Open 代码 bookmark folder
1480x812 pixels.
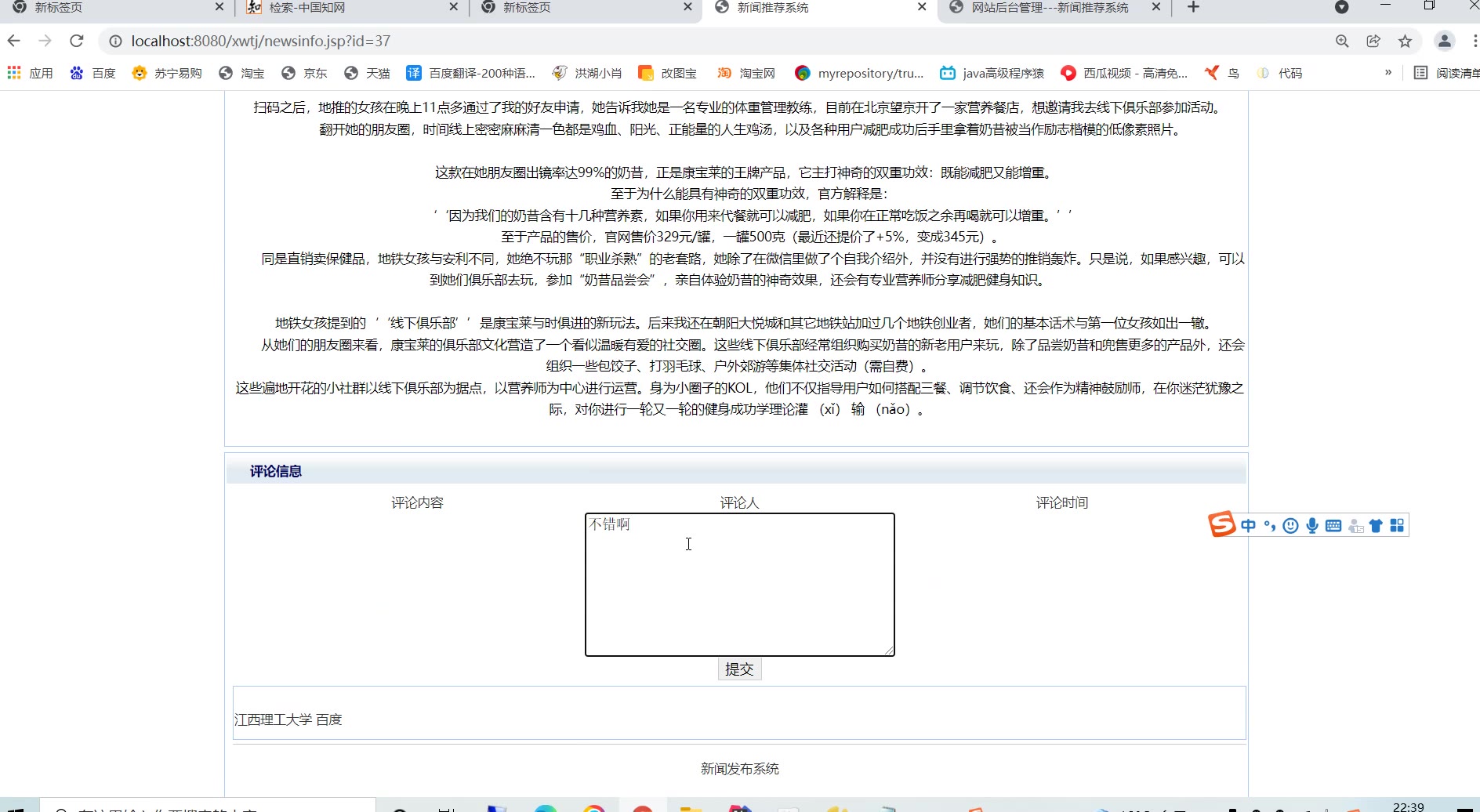pos(1279,73)
